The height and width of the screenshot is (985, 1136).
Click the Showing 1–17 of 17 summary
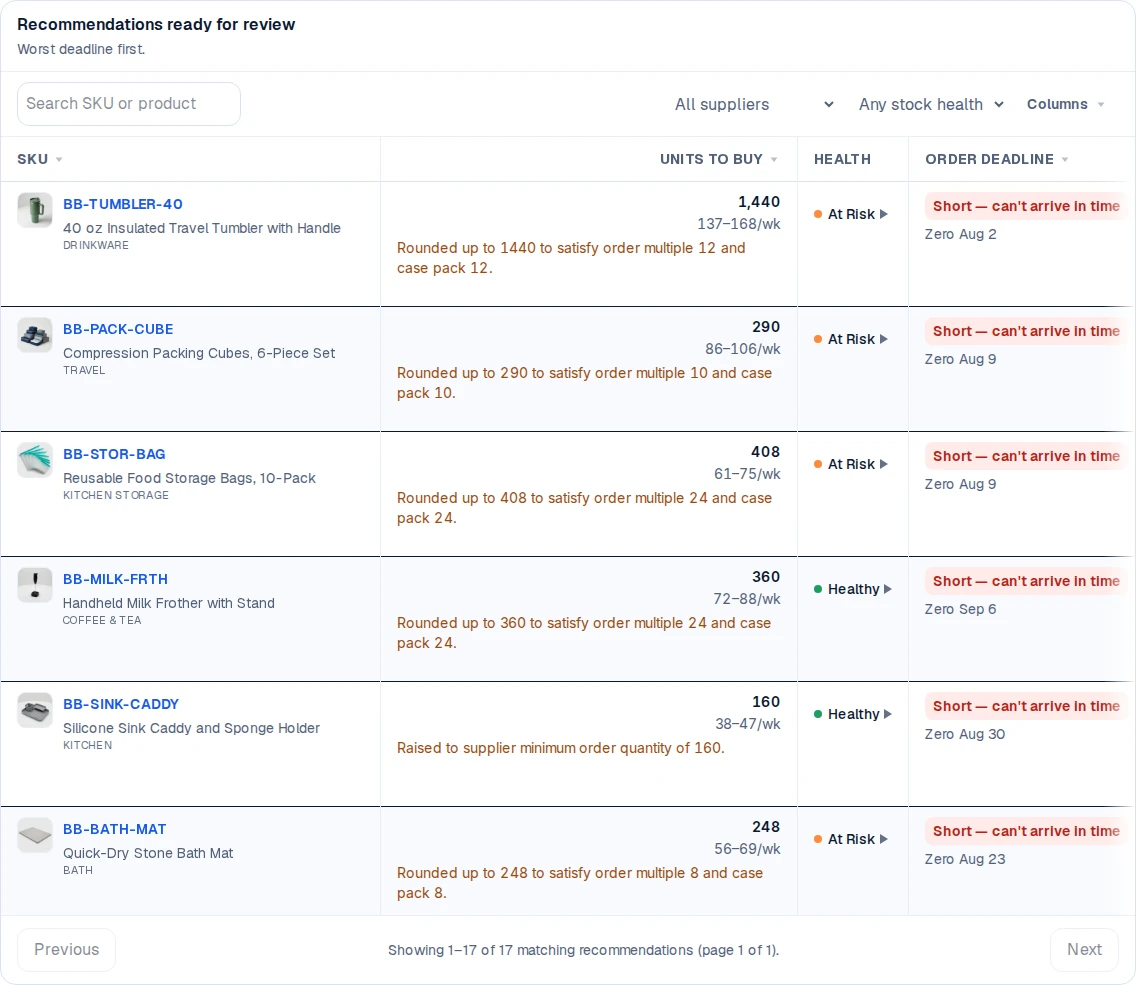pyautogui.click(x=583, y=950)
